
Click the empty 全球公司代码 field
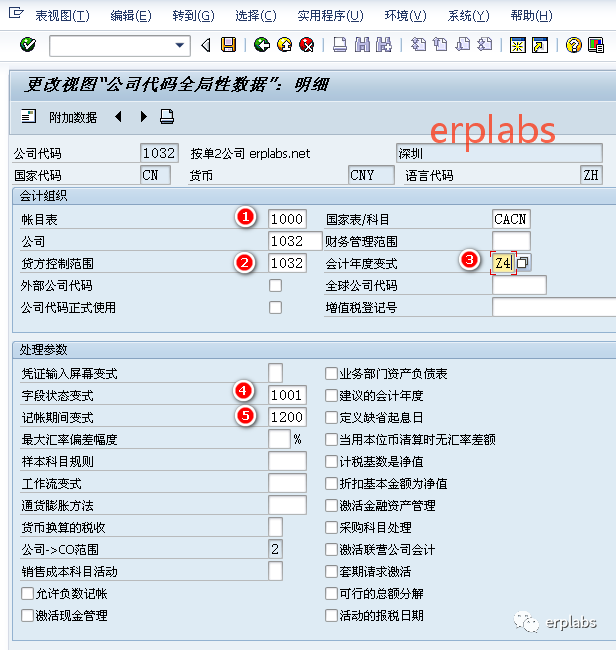click(x=519, y=285)
